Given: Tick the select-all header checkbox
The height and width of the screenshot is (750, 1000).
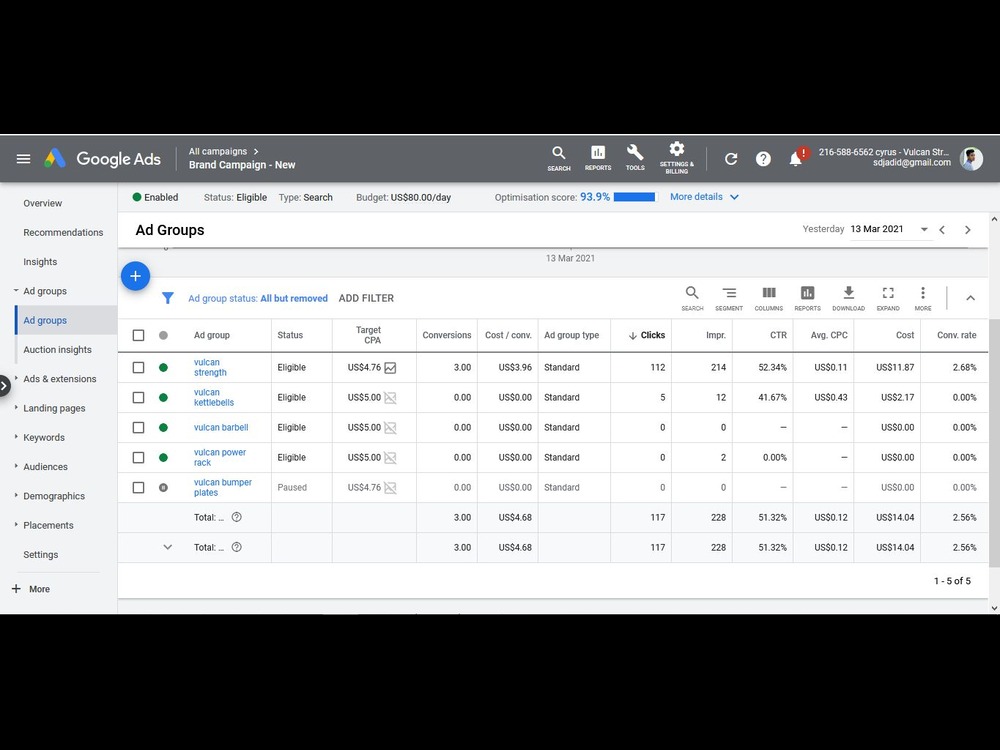Looking at the screenshot, I should pyautogui.click(x=138, y=335).
